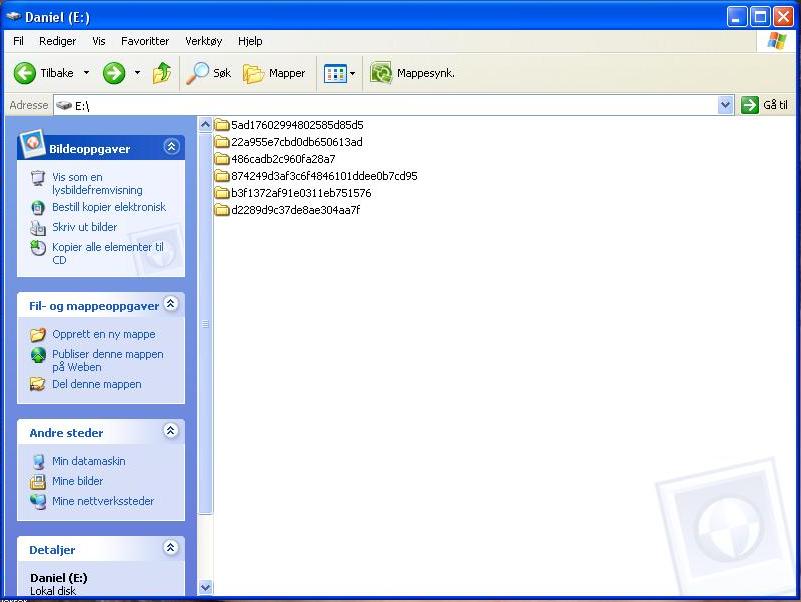Select folder icon of 5ad17602994802585d85d5
Screen dimensions: 801x602
(x=222, y=125)
